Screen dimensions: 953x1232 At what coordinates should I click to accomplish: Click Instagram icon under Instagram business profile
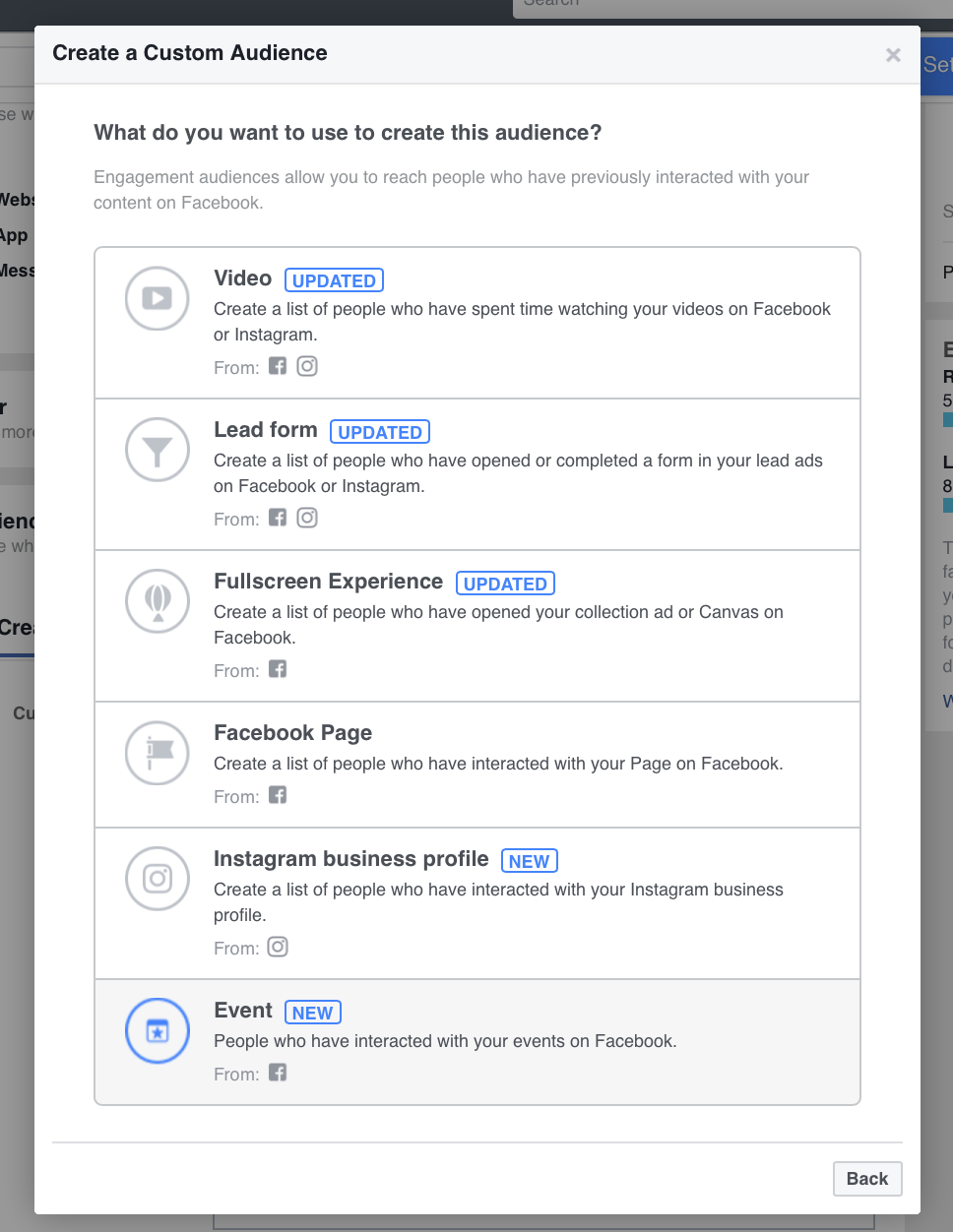278,947
